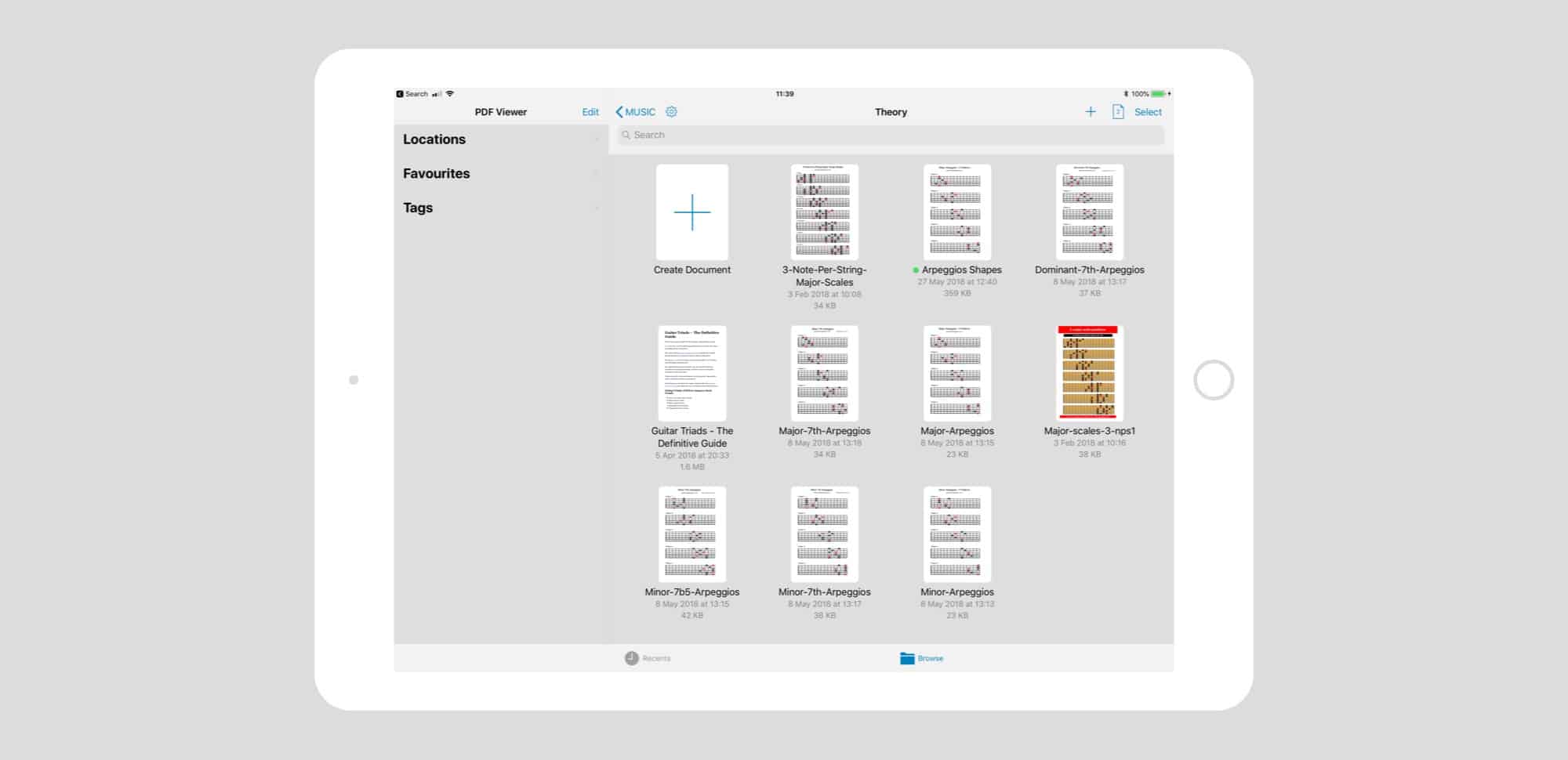This screenshot has width=1568, height=760.
Task: Open the Guitar Triads - The Definitive Guide thumbnail
Action: coord(691,374)
